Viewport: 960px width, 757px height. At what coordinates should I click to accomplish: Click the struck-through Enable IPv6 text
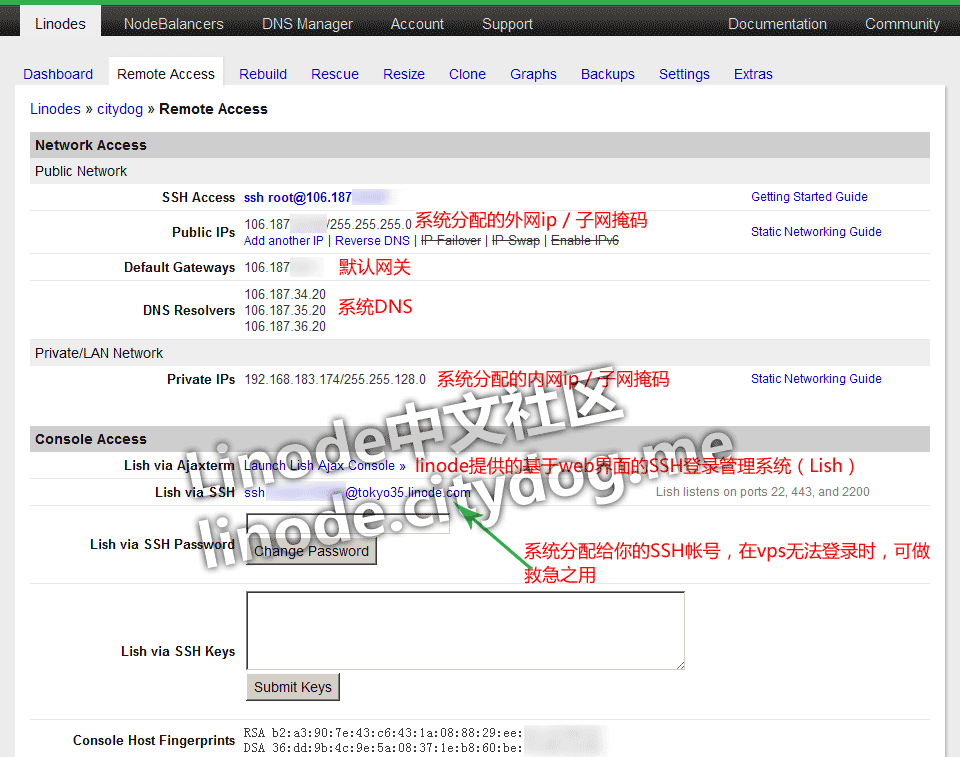coord(585,241)
